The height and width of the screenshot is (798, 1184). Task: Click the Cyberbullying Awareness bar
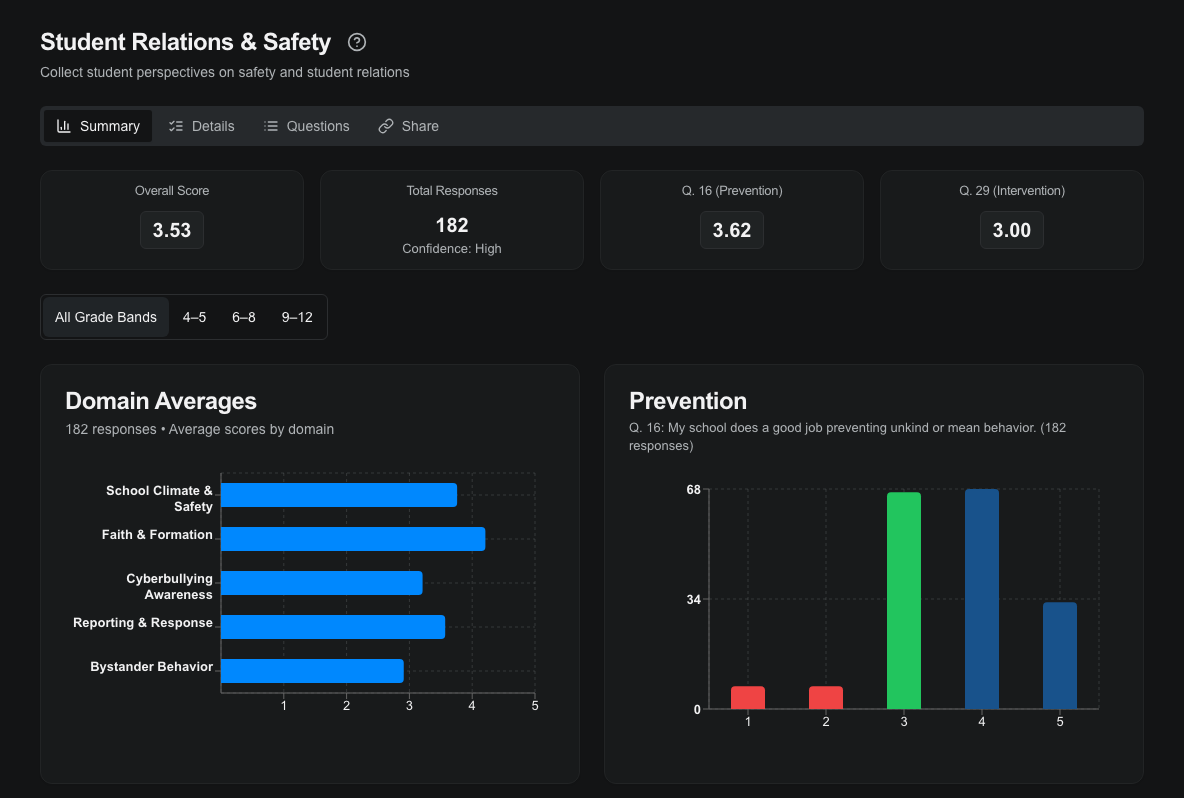[322, 583]
